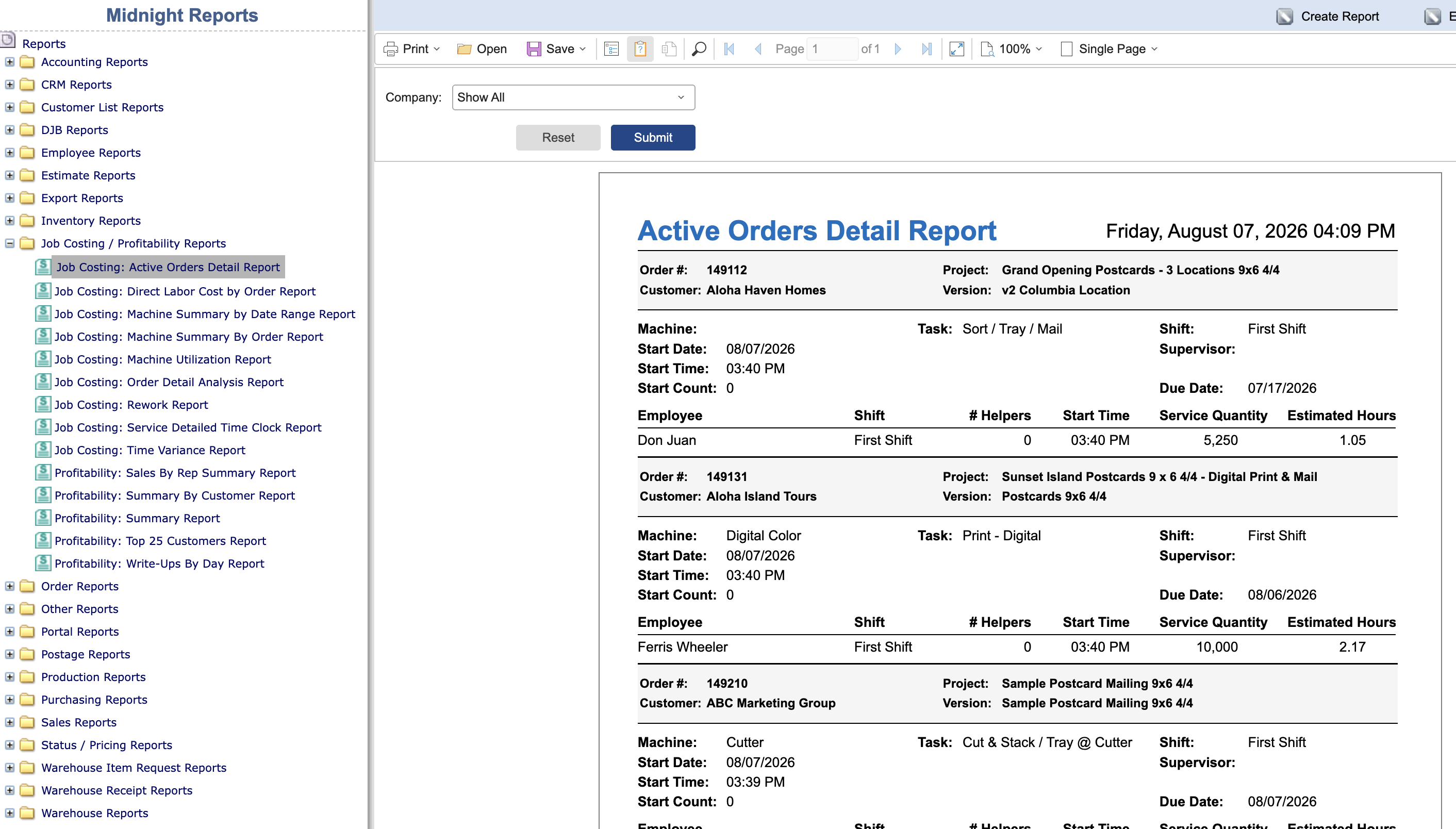Select the Warehouse Receipt Reports folder

(117, 791)
